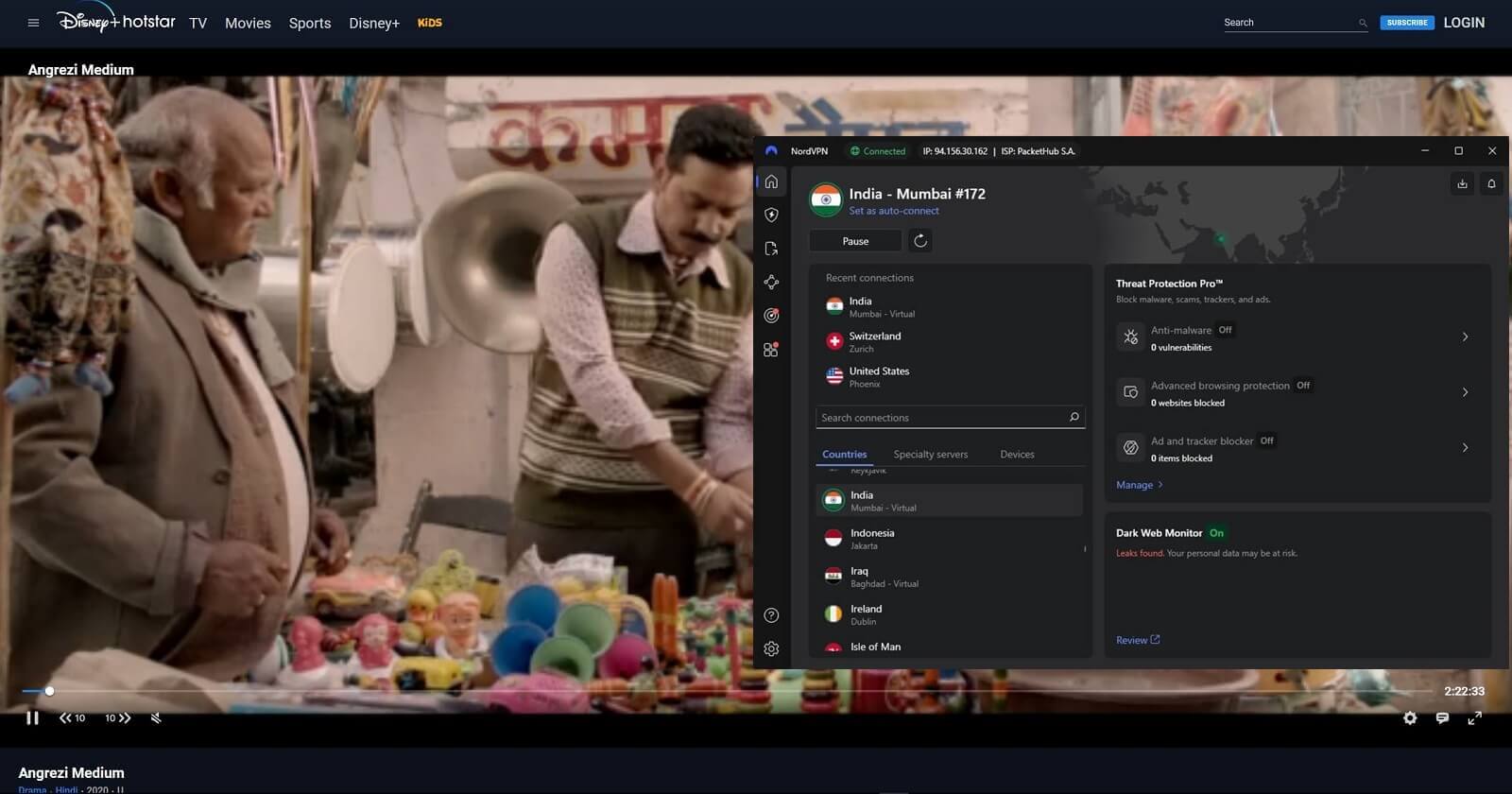Open the Hotstar hamburger menu
Image resolution: width=1512 pixels, height=794 pixels.
(33, 23)
